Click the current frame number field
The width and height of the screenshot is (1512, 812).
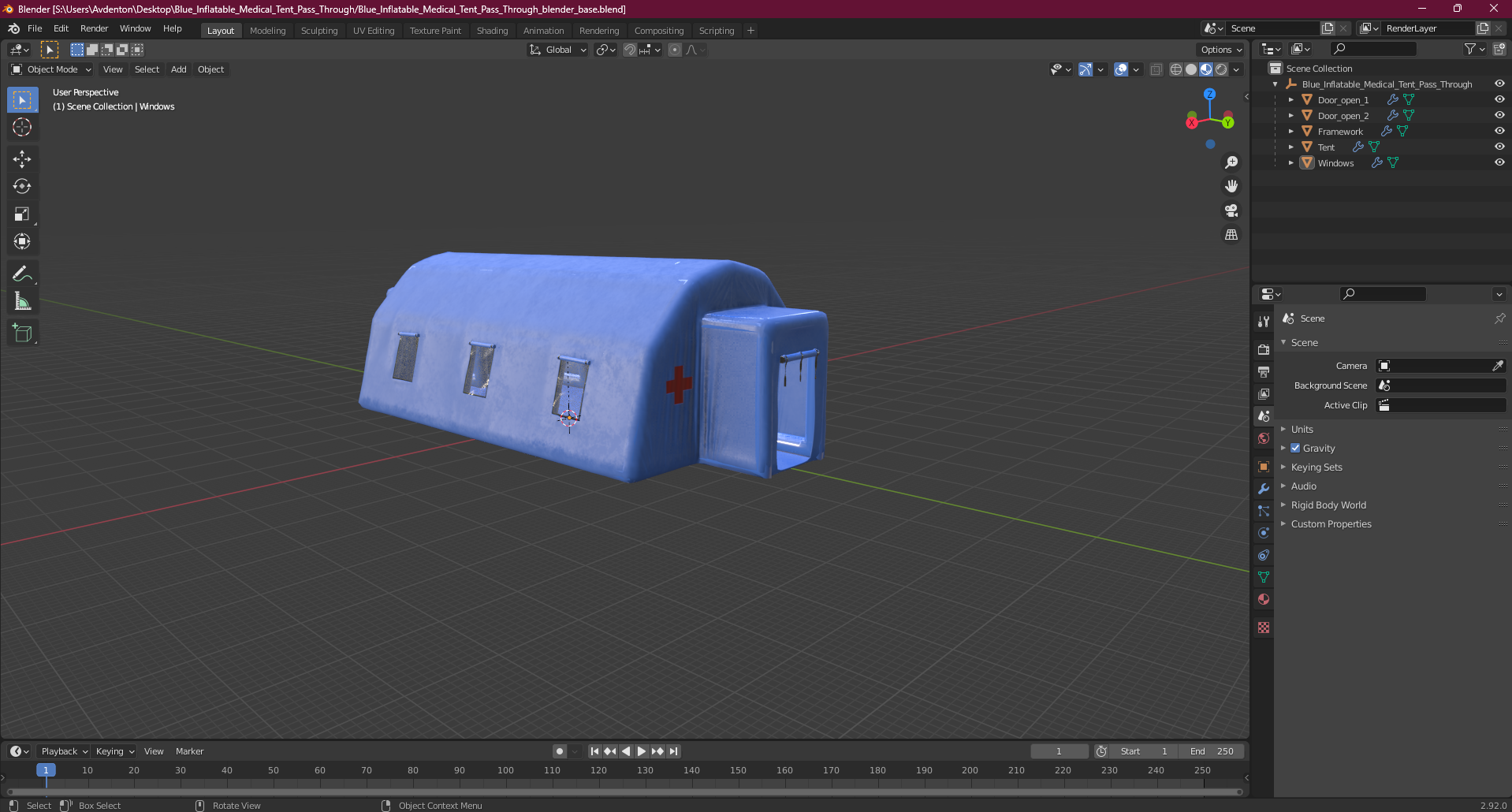pos(1059,751)
